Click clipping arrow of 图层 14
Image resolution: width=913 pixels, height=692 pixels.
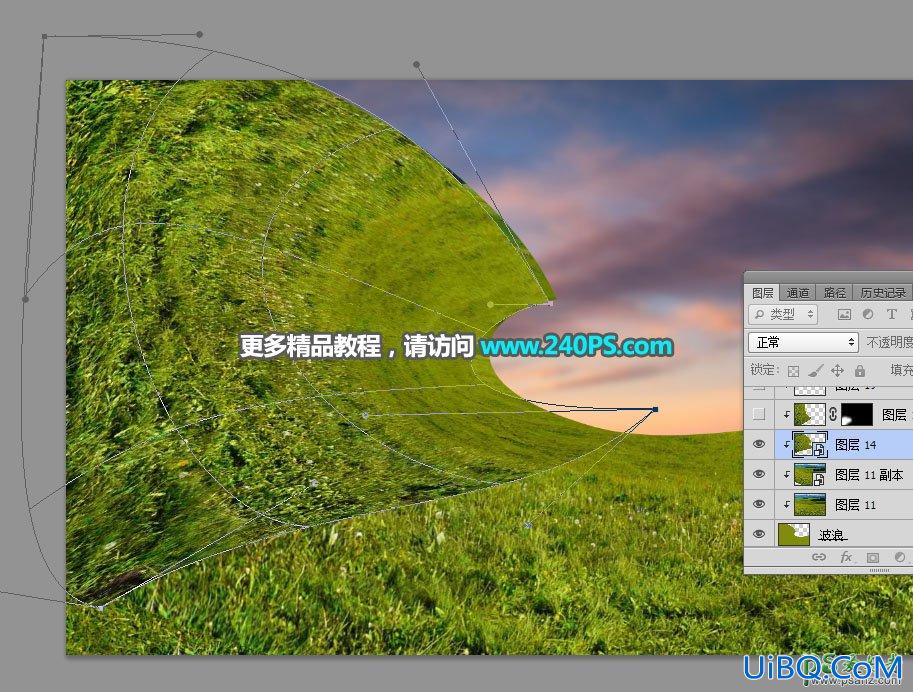786,445
